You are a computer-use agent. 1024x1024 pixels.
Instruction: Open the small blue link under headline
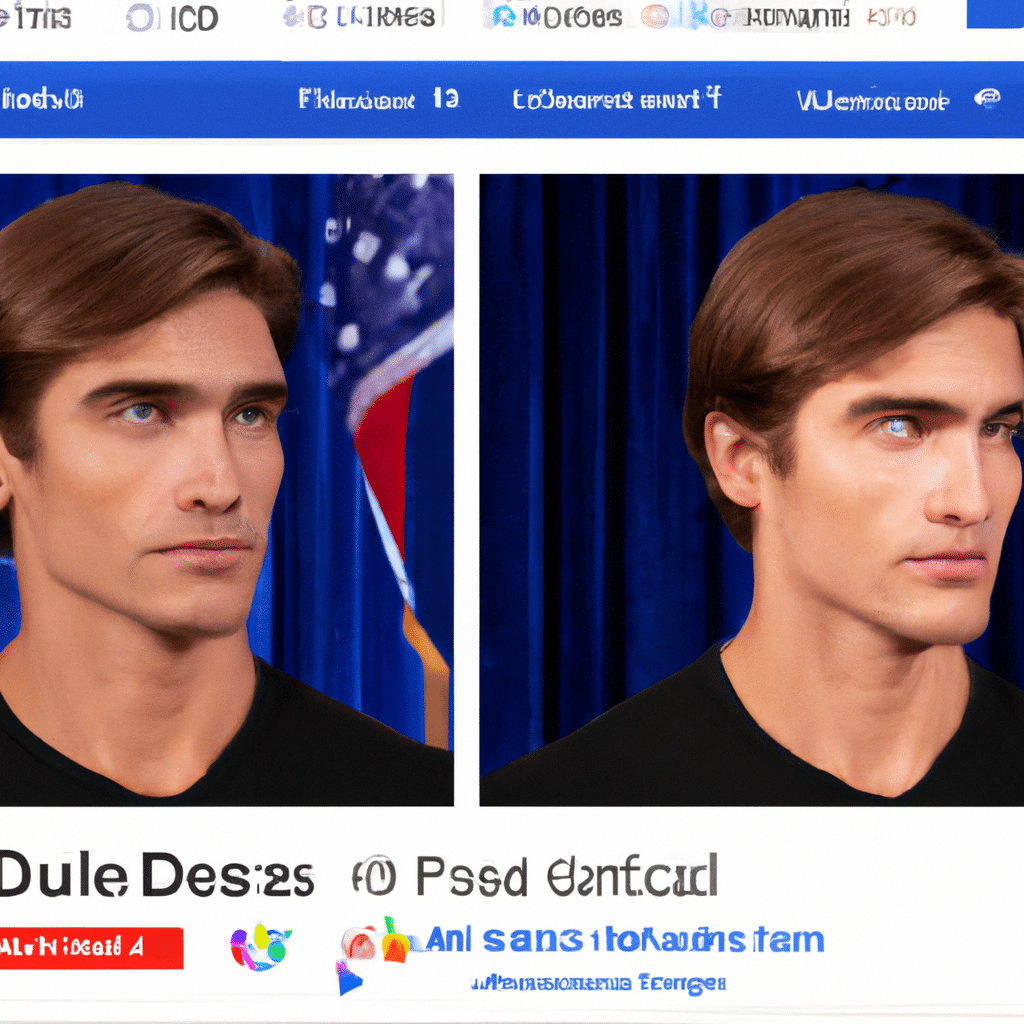[598, 983]
